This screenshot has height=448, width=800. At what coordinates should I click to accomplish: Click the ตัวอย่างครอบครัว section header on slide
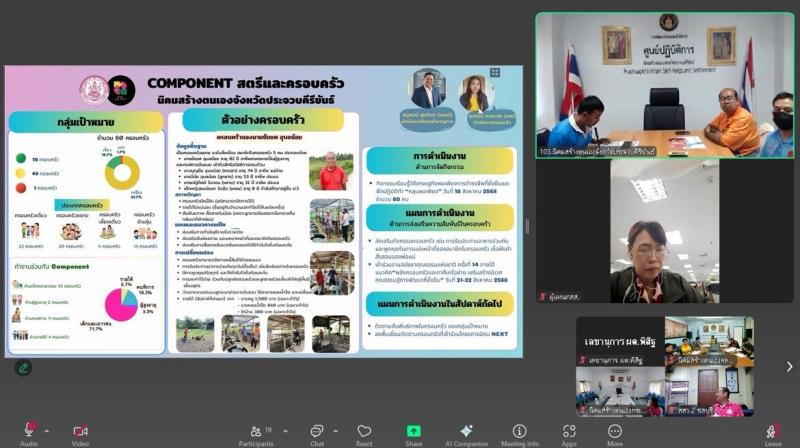pos(263,120)
